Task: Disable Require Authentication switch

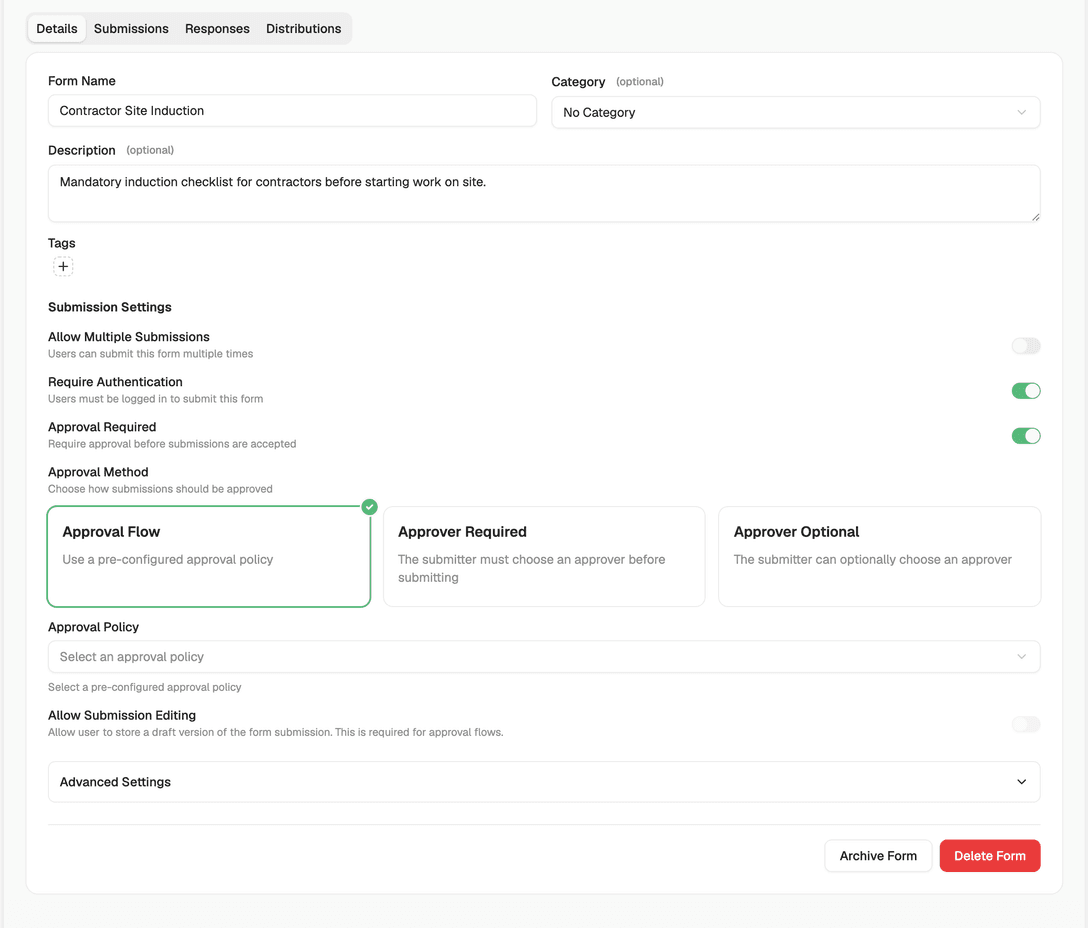Action: 1026,391
